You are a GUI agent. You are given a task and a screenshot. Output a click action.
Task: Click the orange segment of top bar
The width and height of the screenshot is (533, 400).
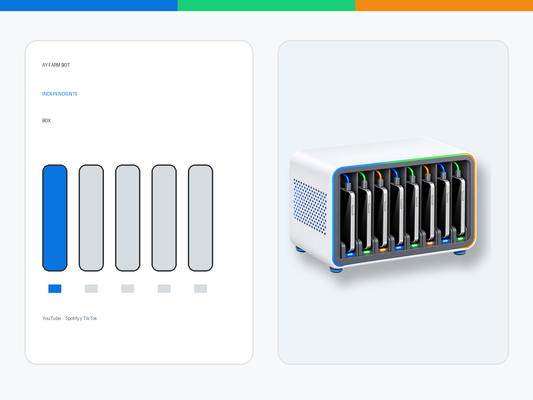(444, 5)
